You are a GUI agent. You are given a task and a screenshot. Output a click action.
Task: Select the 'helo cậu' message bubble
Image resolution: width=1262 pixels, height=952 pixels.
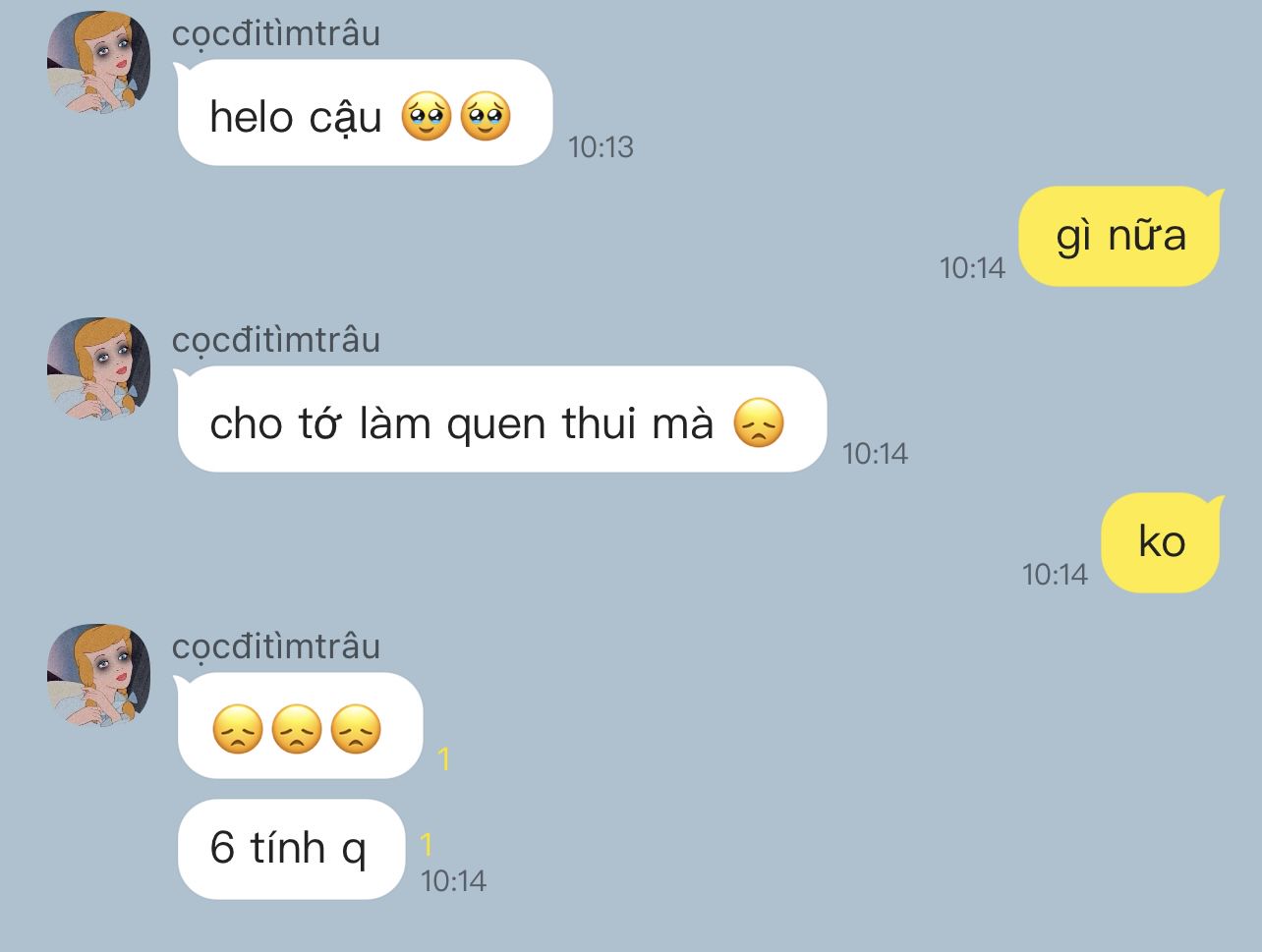coord(364,113)
